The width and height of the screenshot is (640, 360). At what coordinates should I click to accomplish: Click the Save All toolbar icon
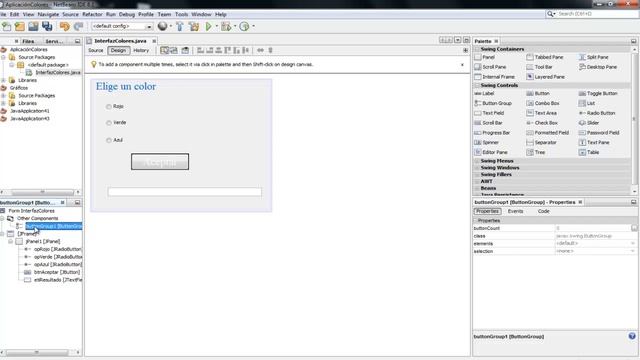click(47, 27)
